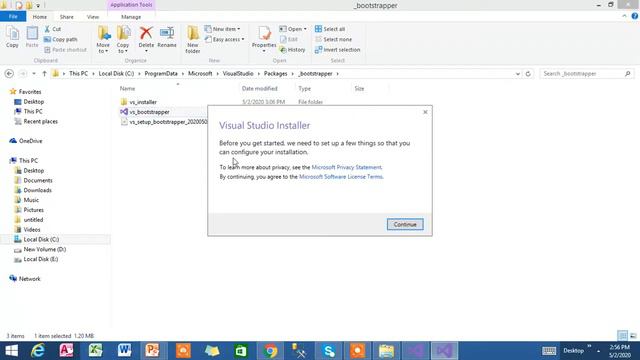The width and height of the screenshot is (640, 360).
Task: Select the Application Tools contextual tab
Action: (x=131, y=5)
